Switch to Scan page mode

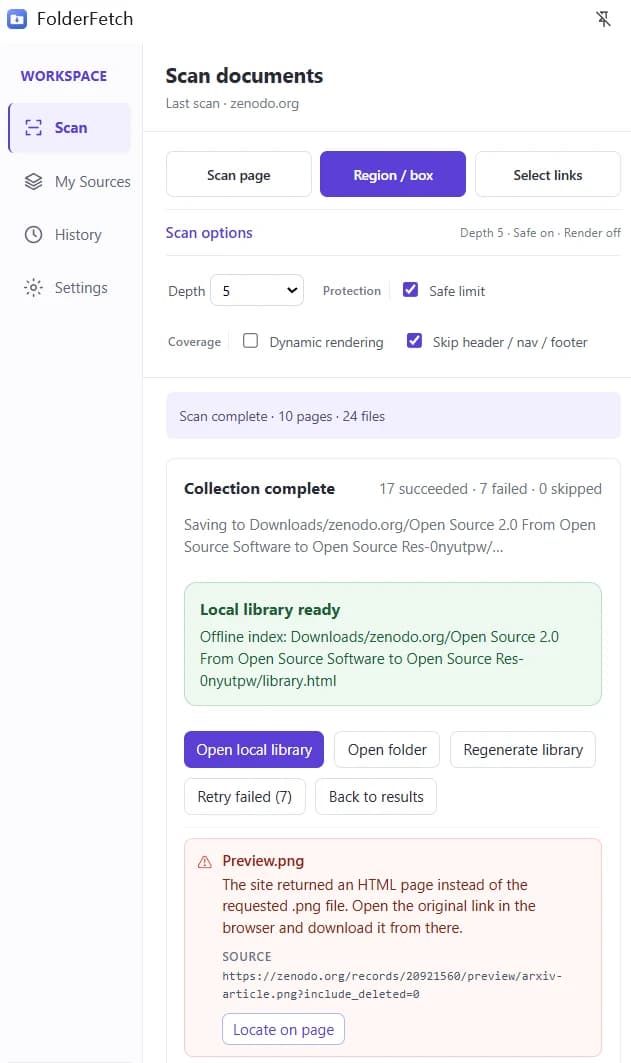click(239, 174)
